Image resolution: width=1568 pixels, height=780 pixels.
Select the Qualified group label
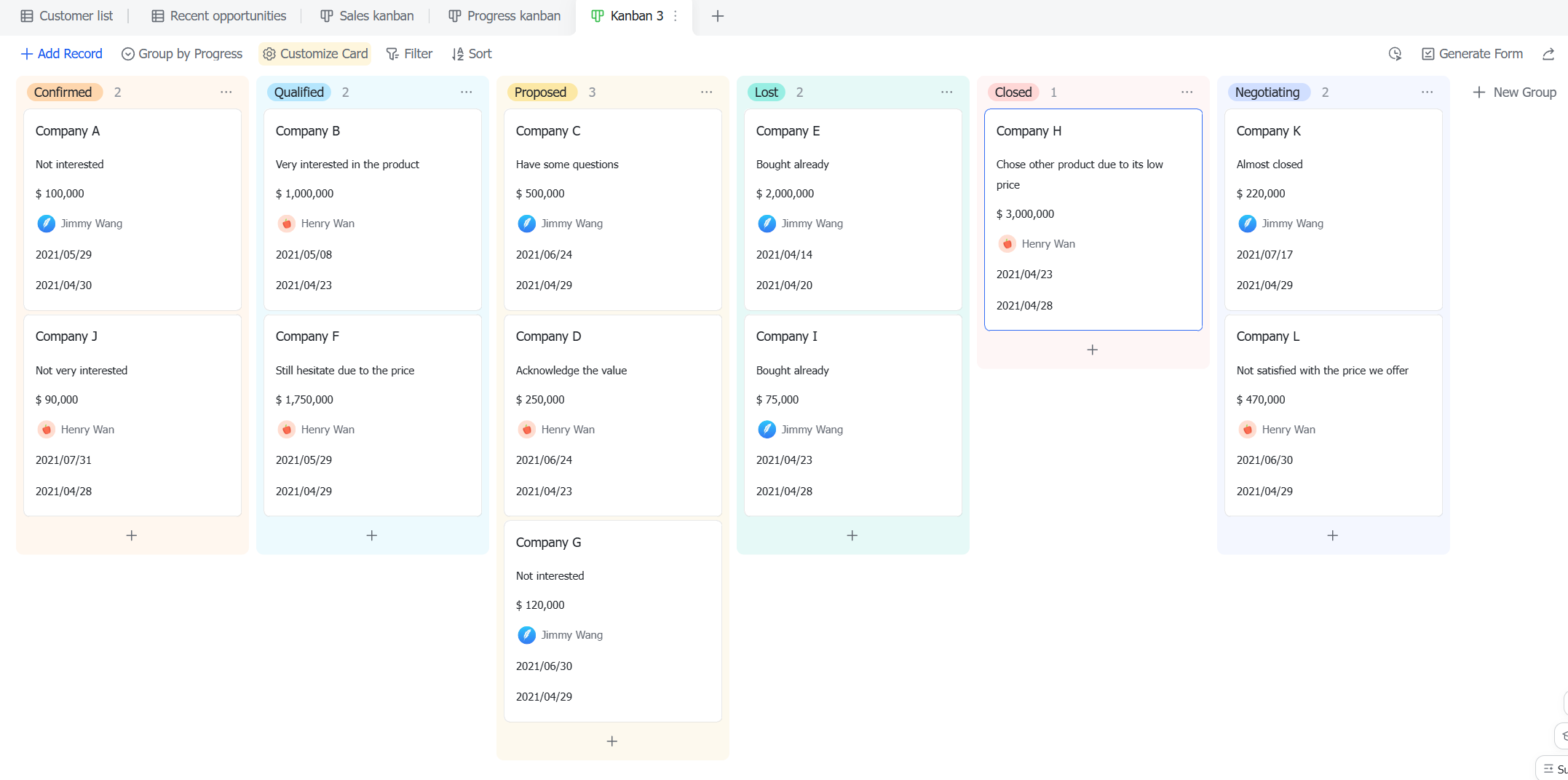point(299,92)
